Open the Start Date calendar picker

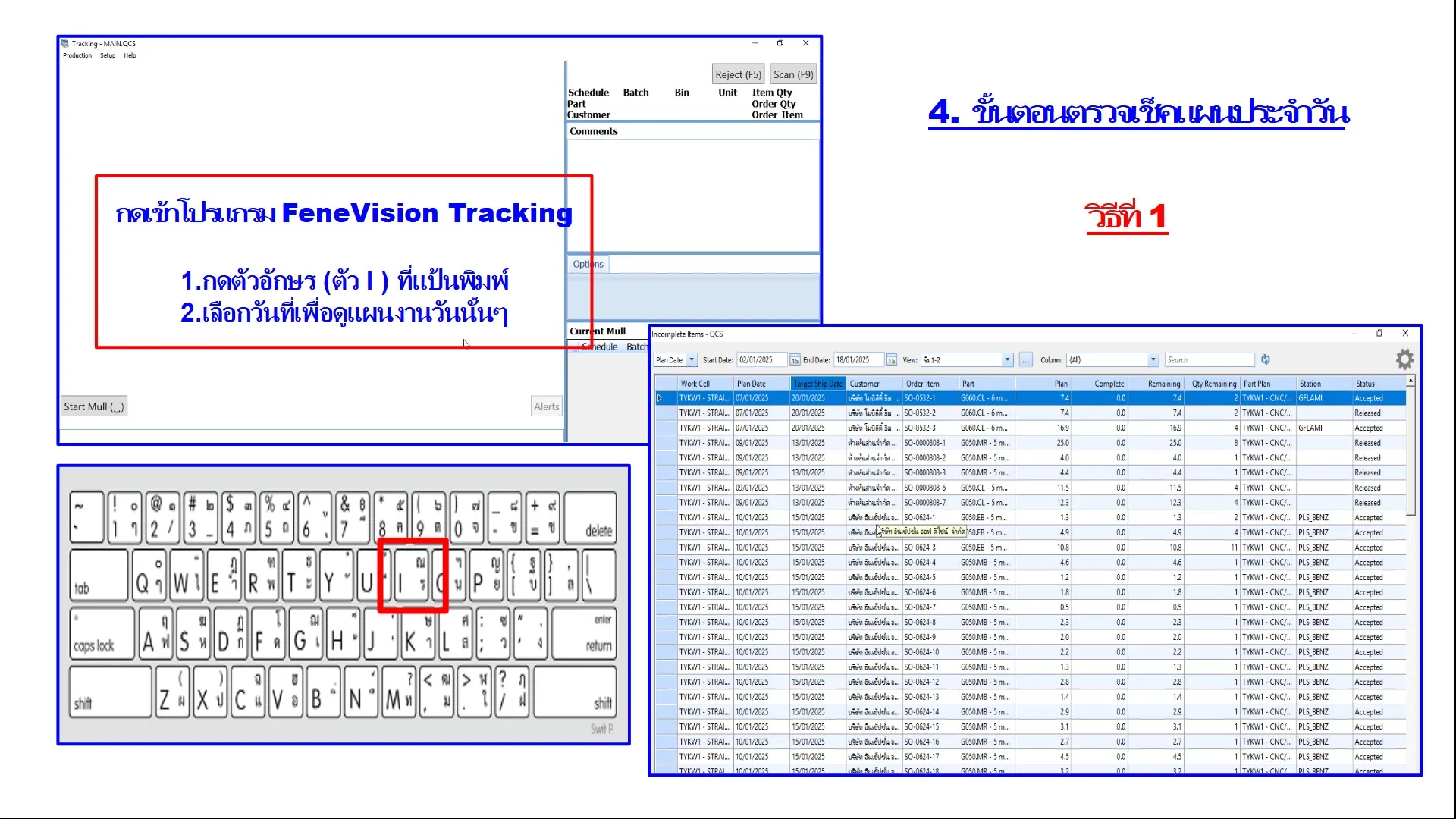(795, 360)
